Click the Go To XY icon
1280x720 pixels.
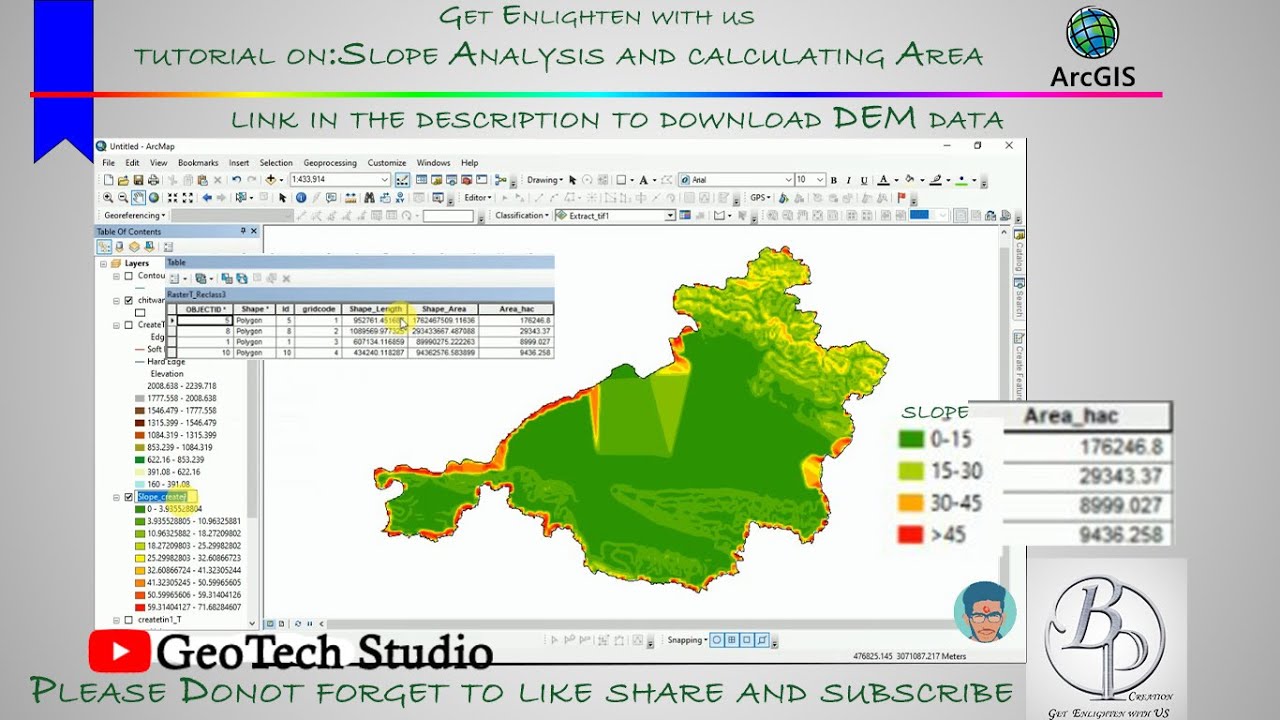coord(400,198)
